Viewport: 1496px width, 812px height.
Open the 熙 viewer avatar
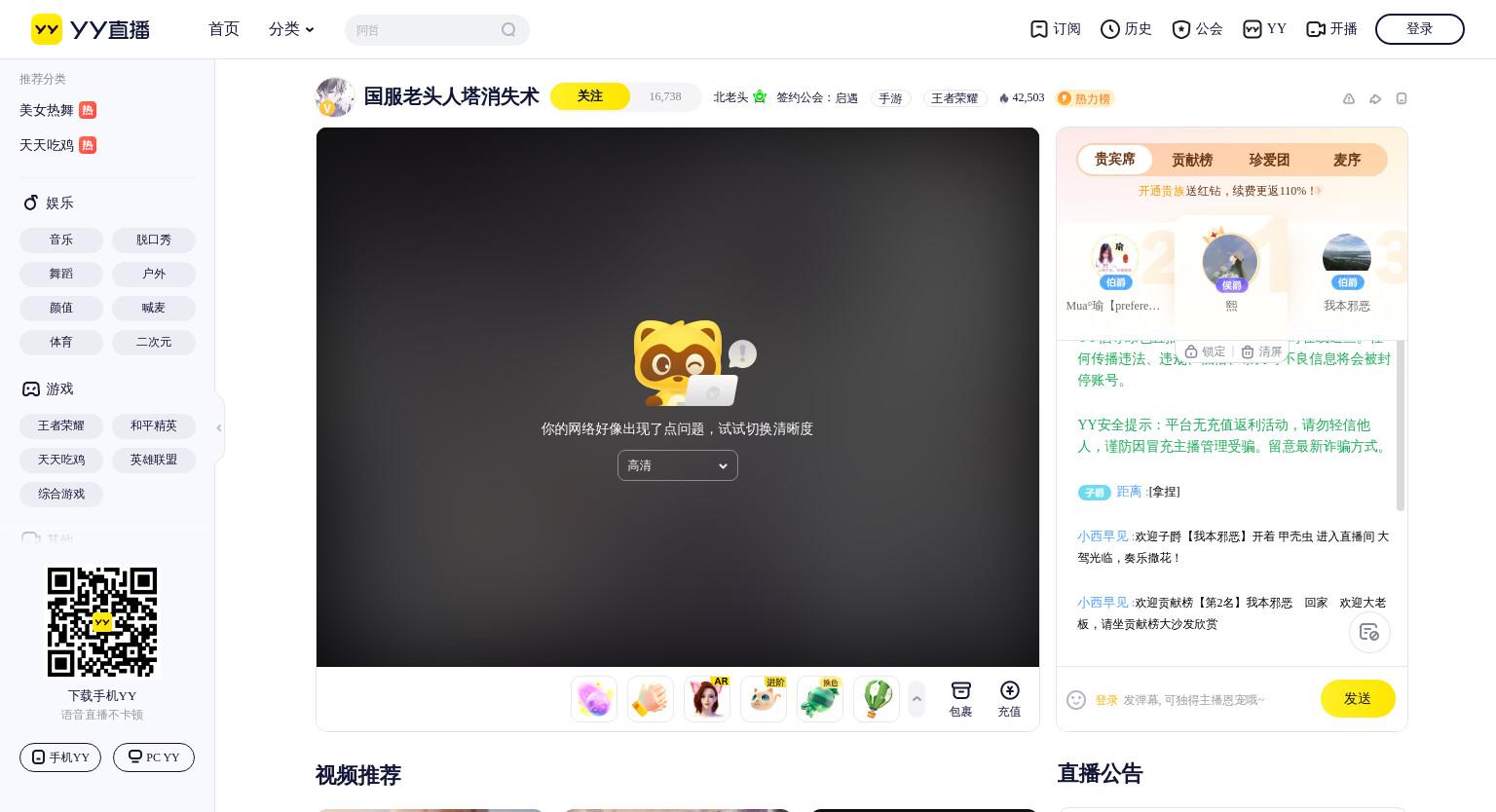point(1230,262)
